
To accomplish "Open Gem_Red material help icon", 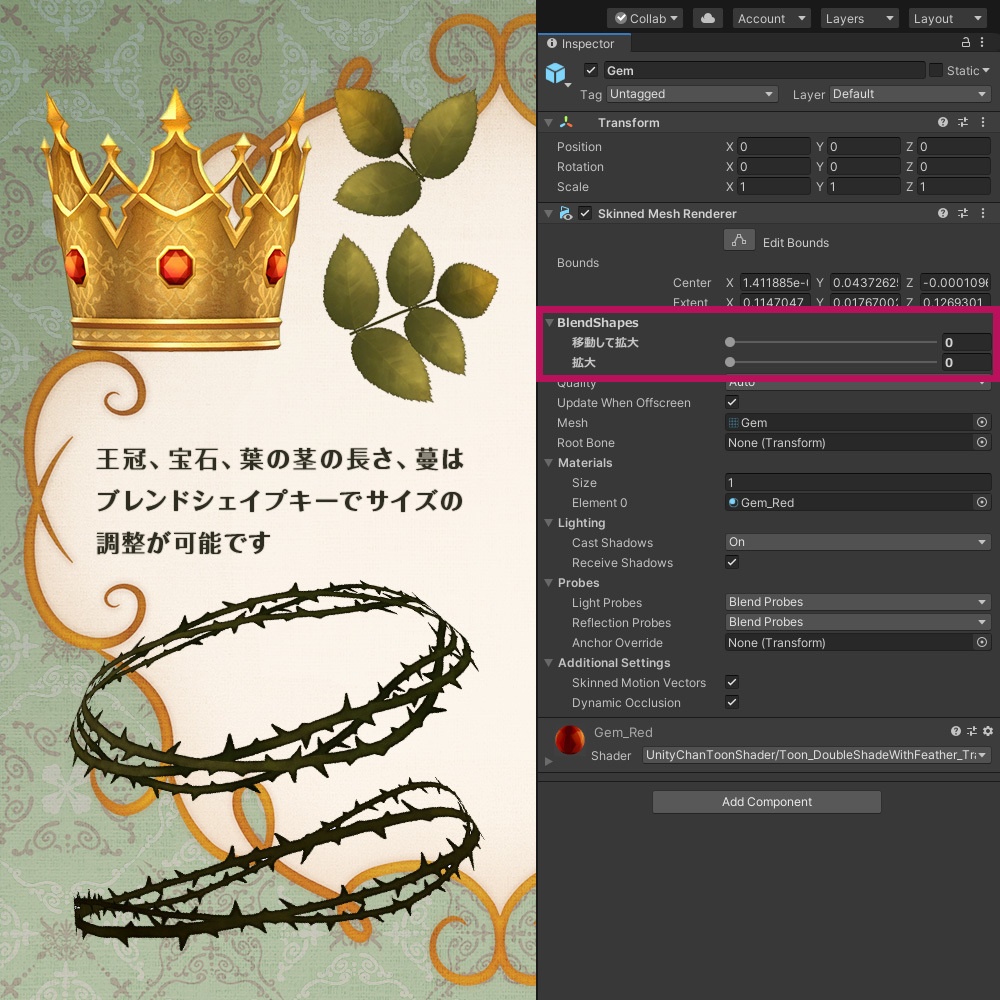I will tap(955, 731).
